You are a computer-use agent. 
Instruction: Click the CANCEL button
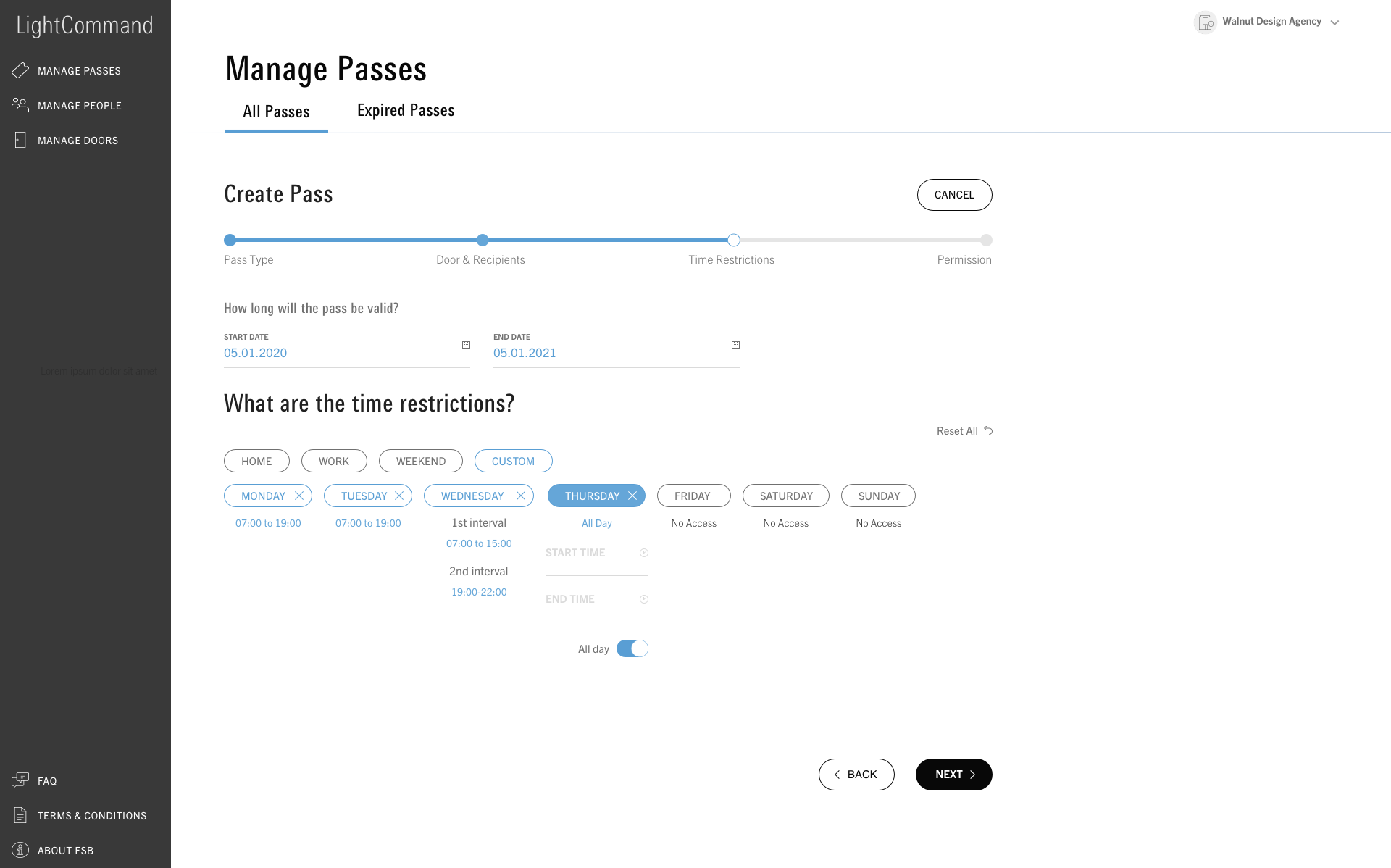[955, 194]
